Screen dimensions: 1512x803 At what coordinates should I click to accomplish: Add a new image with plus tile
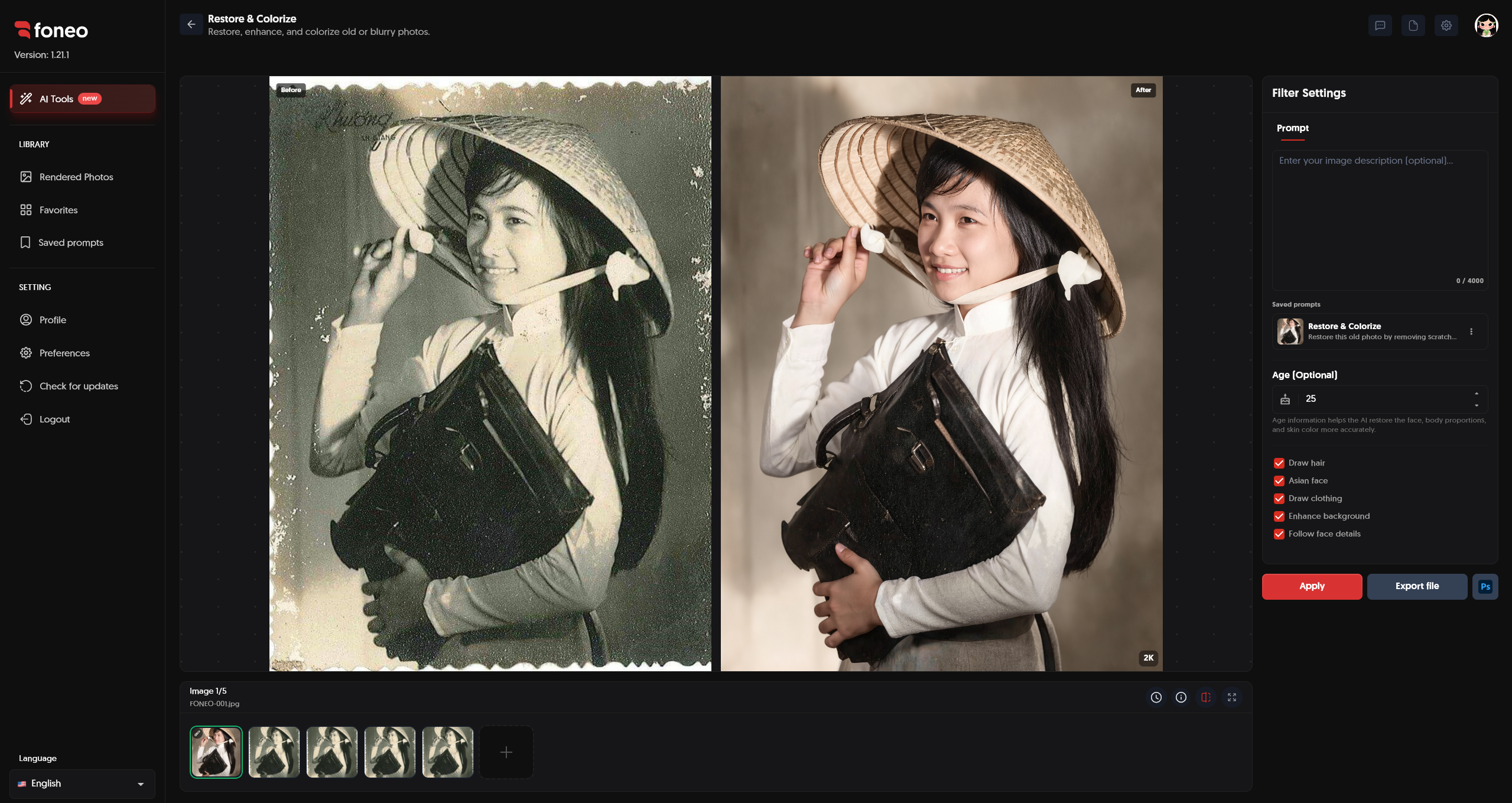click(506, 752)
